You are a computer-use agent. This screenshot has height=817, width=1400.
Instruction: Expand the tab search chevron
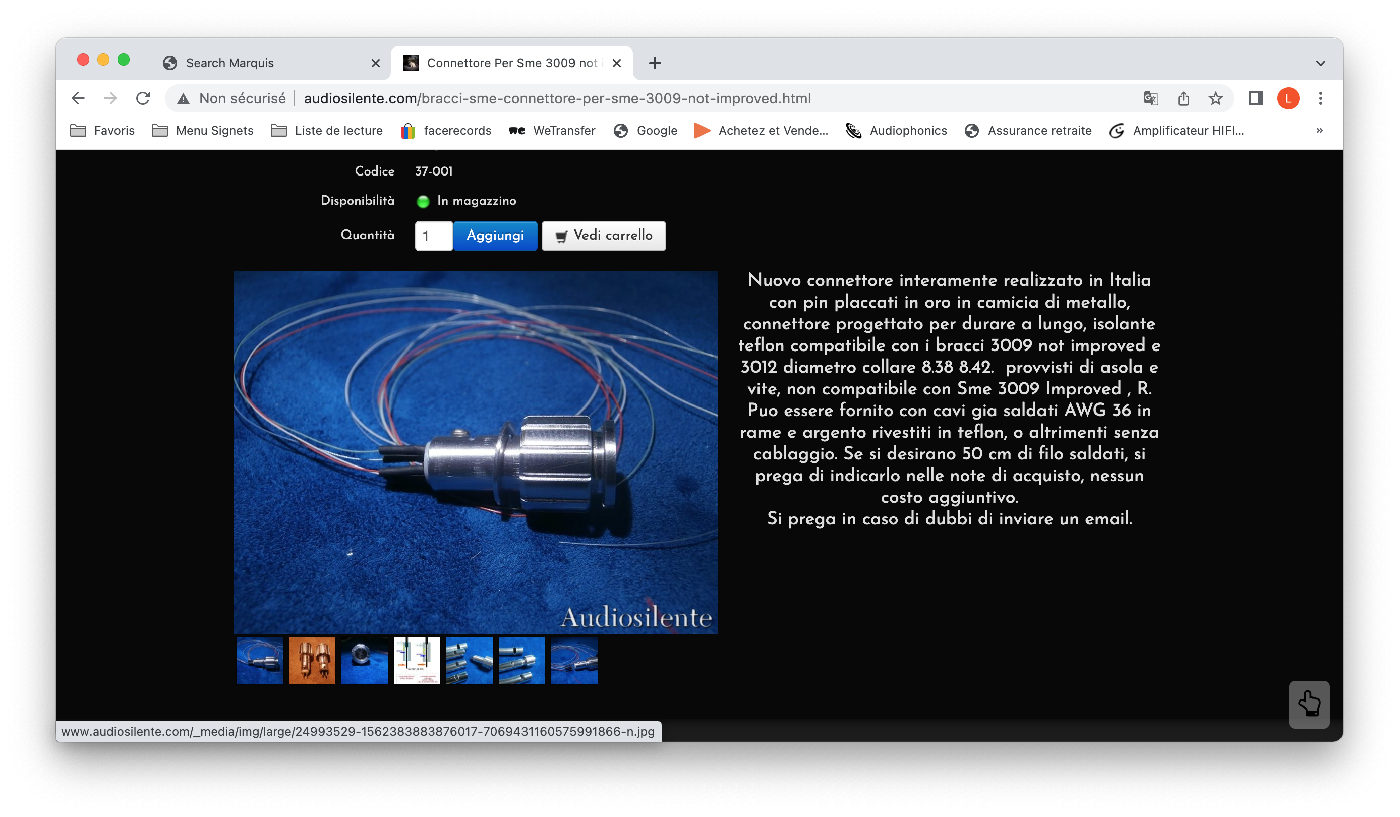coord(1320,63)
